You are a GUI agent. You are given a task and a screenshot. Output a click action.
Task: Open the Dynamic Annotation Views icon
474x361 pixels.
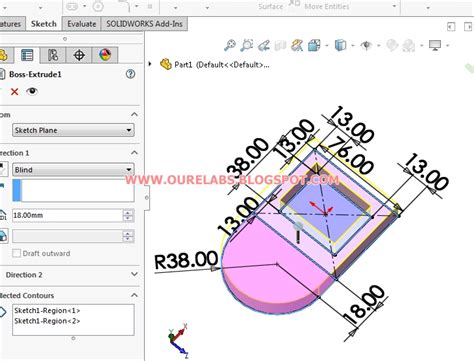(x=297, y=45)
